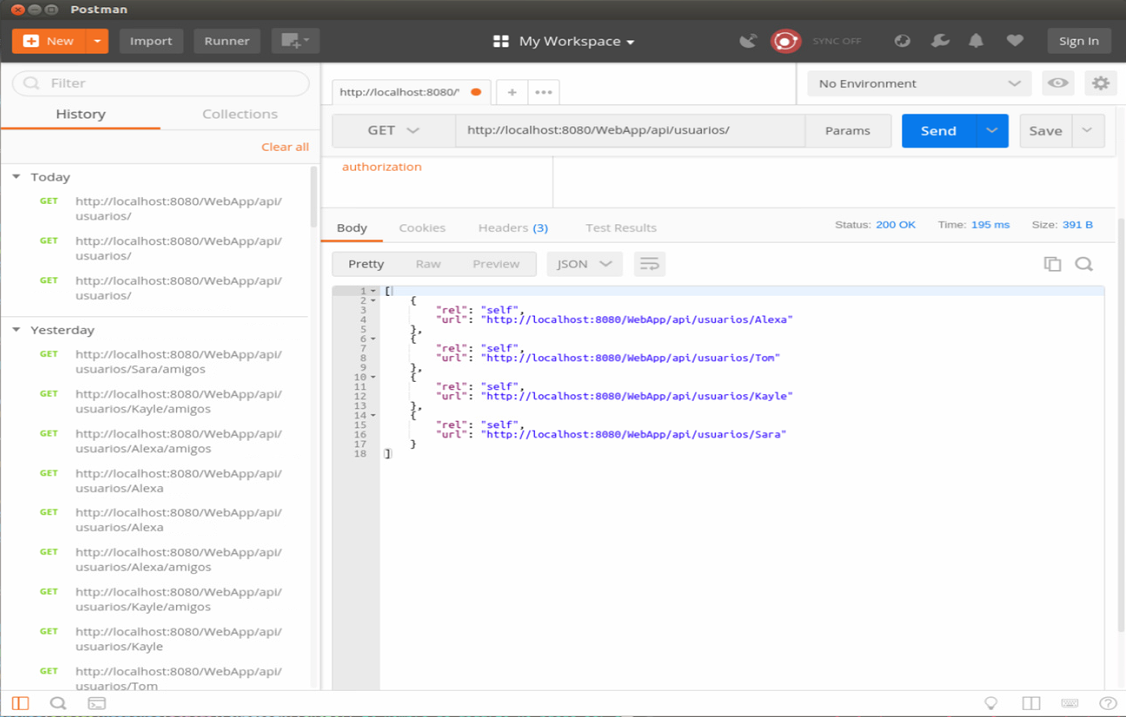Screen dimensions: 1126x717
Task: Click the Clear all link
Action: pos(285,147)
